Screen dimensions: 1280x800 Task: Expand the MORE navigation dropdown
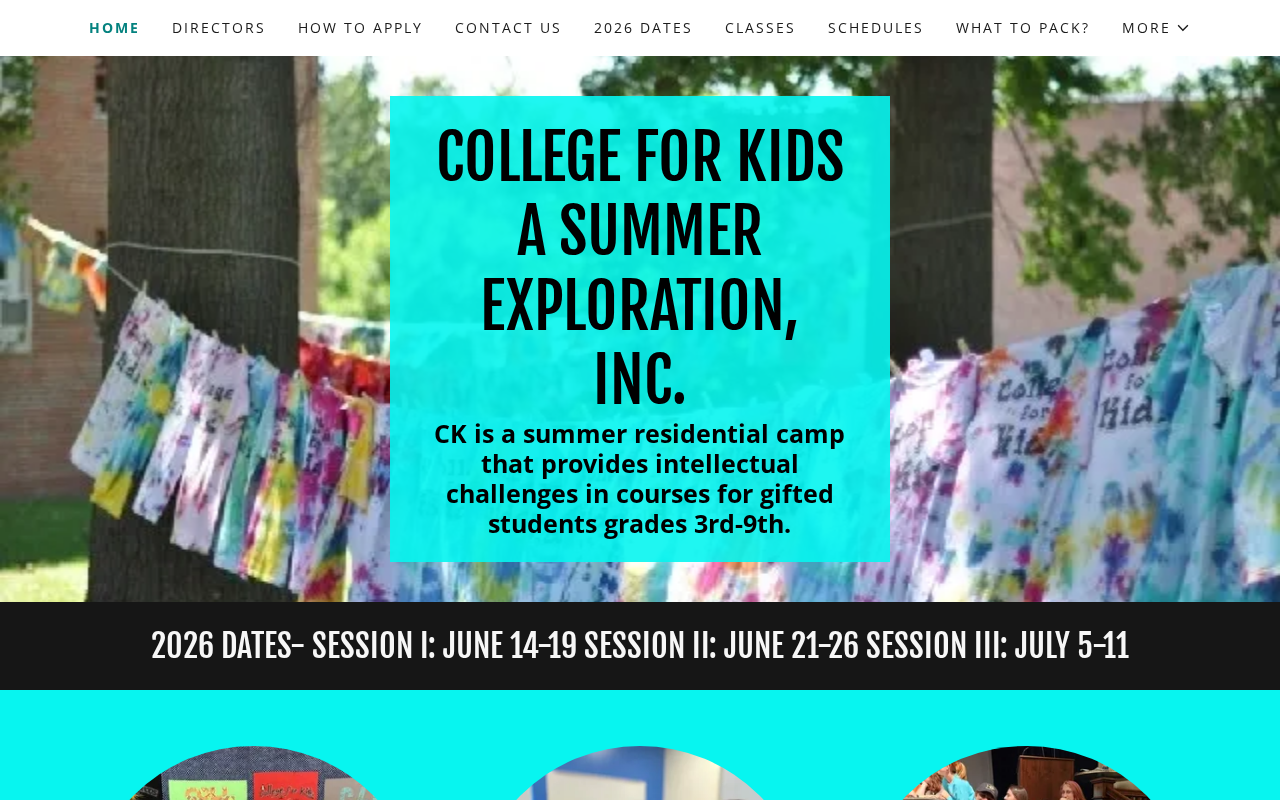coord(1156,28)
